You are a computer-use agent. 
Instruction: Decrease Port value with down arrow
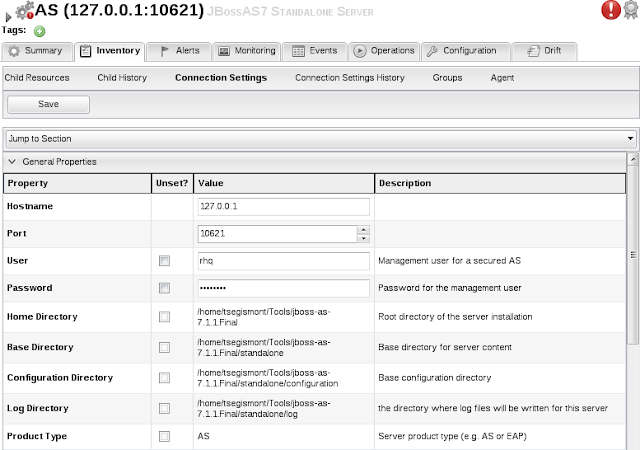click(x=364, y=238)
